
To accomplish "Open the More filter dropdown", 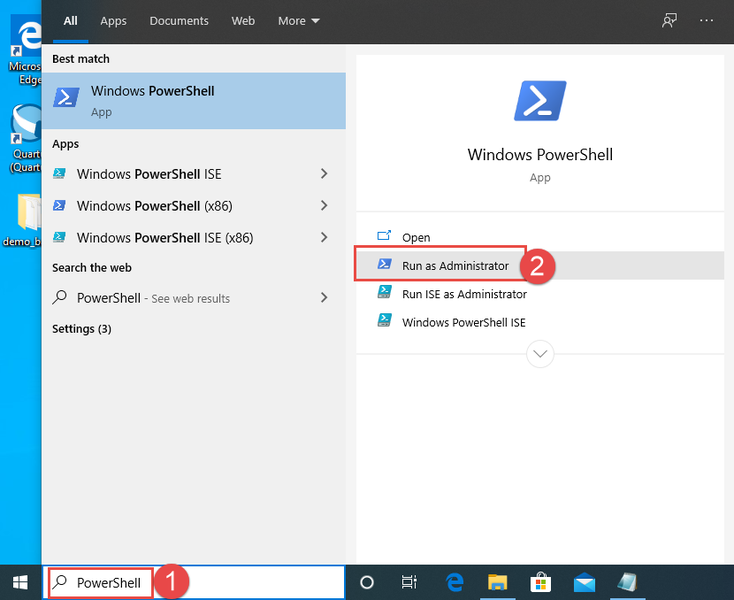I will click(x=299, y=21).
